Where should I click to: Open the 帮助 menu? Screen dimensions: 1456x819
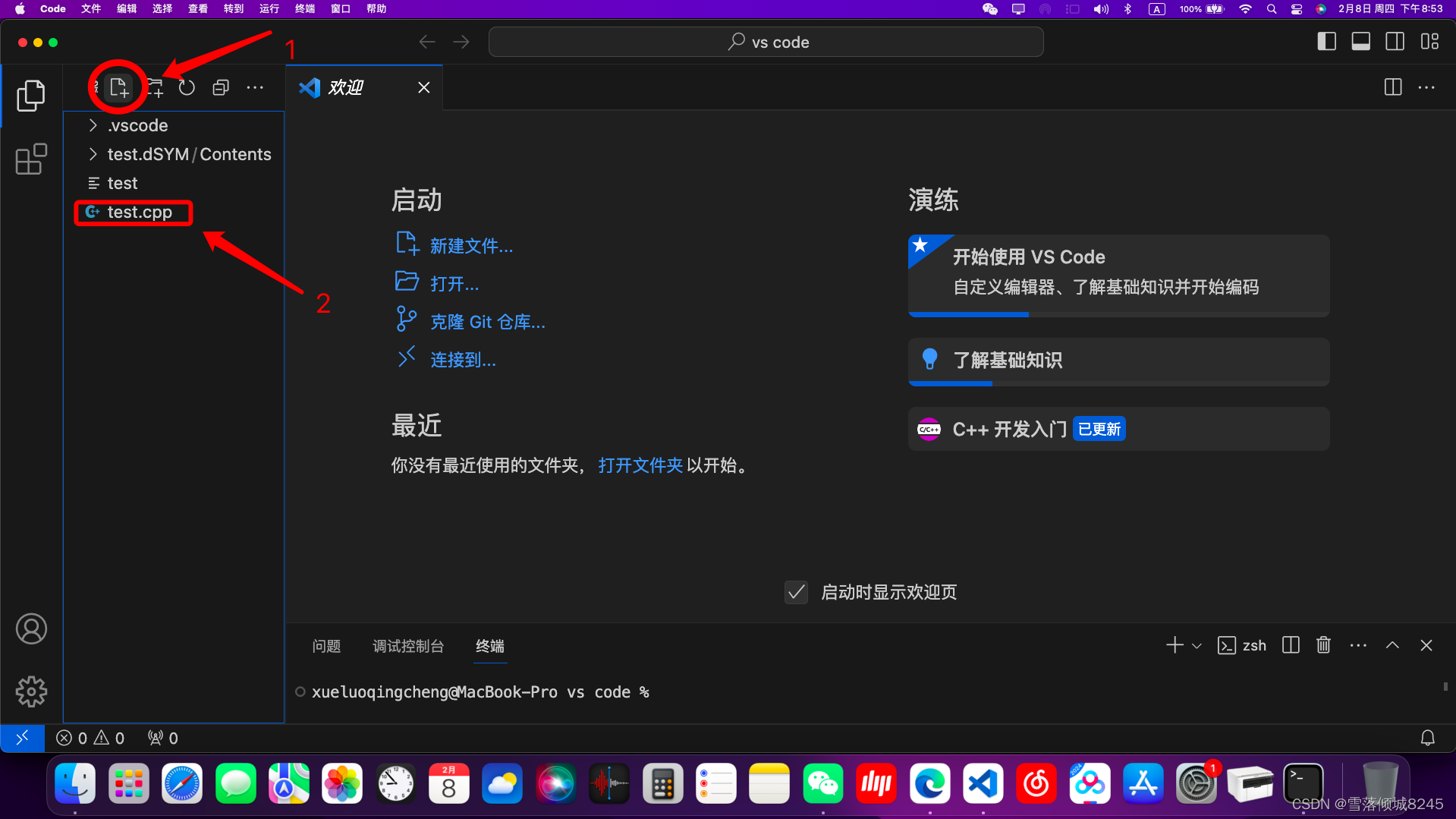coord(376,8)
